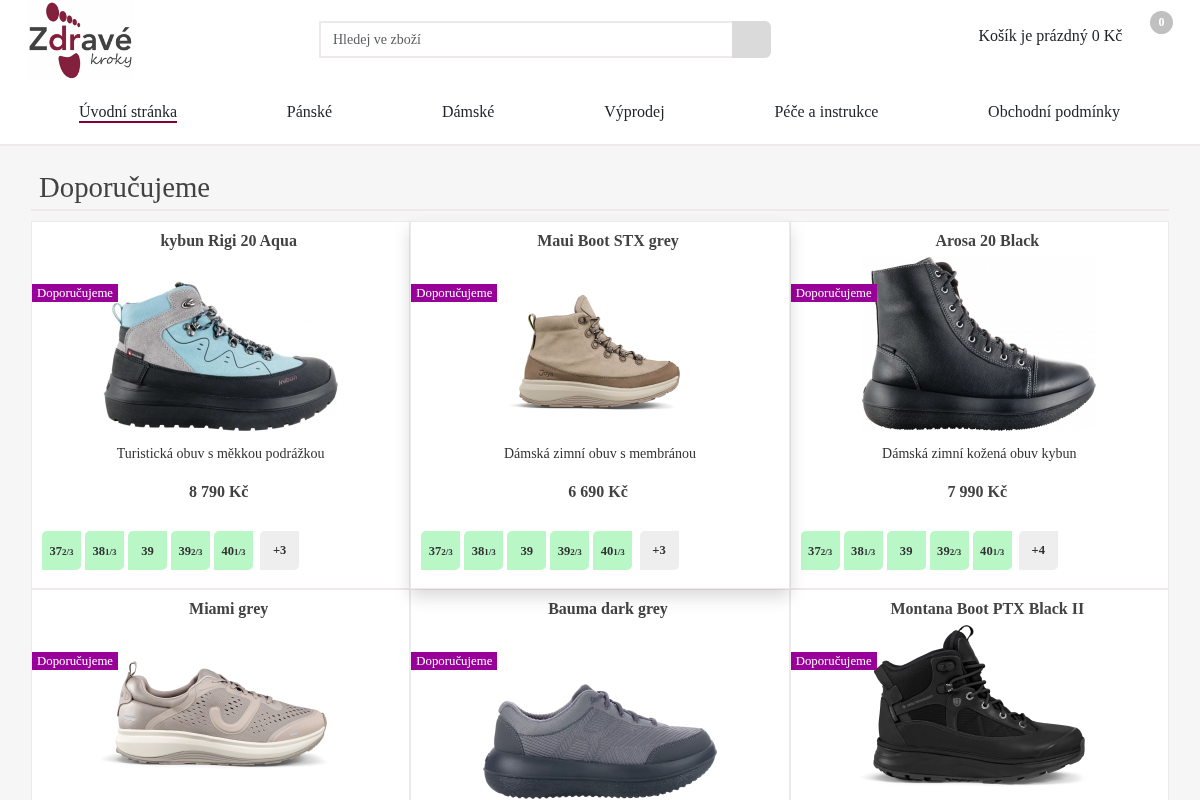
Task: View Arosa 20 Black boot image
Action: tap(979, 344)
